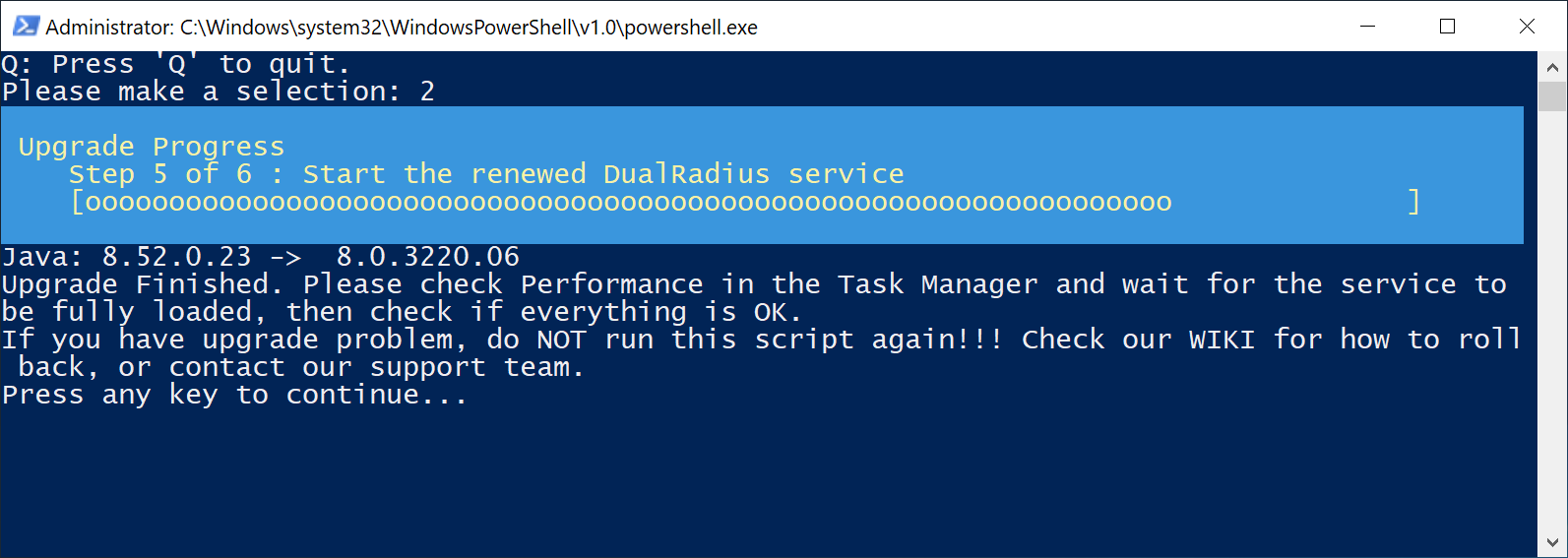Click the empty scrollbar track below the thumb
Image resolution: width=1568 pixels, height=558 pixels.
pyautogui.click(x=1552, y=325)
